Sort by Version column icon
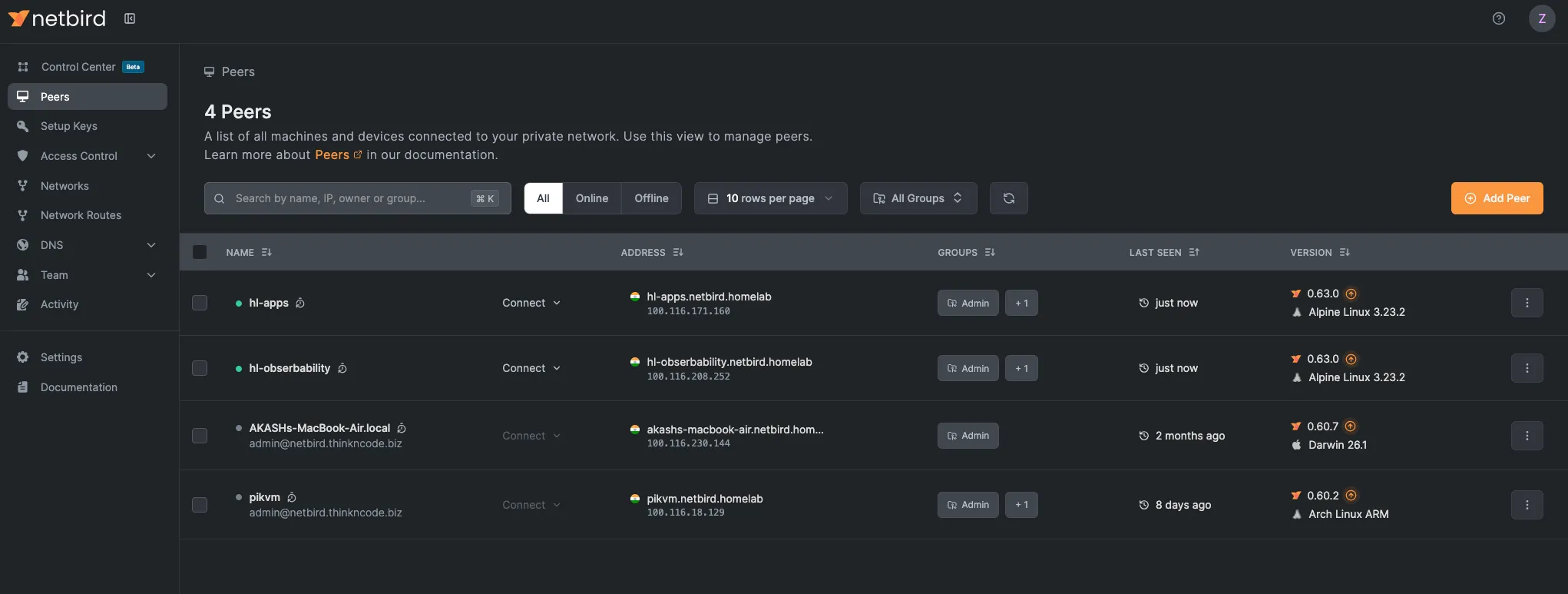Screen dimensions: 1568x594 [x=1344, y=253]
